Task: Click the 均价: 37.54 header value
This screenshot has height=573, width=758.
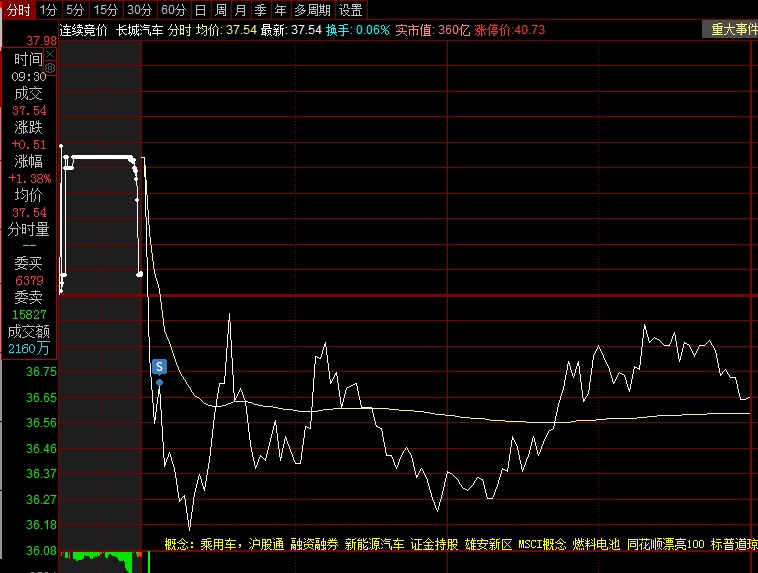Action: pos(226,30)
